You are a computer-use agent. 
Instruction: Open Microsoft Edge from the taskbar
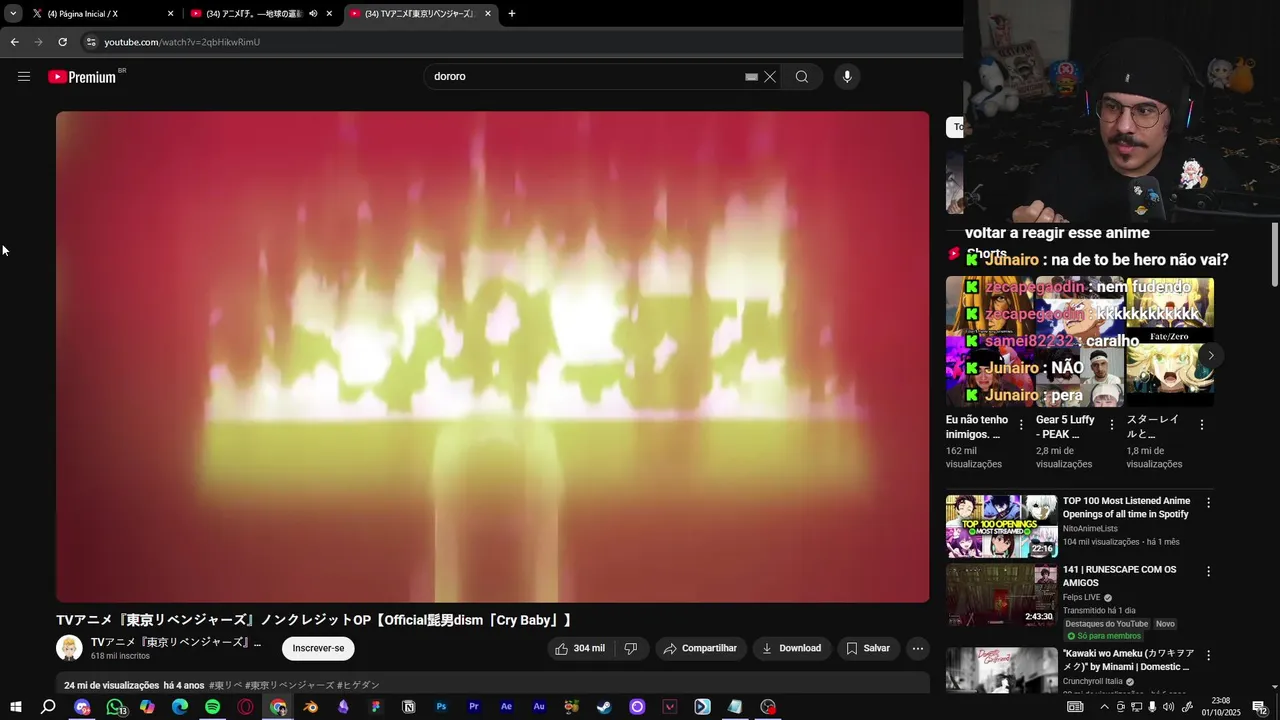(x=180, y=707)
